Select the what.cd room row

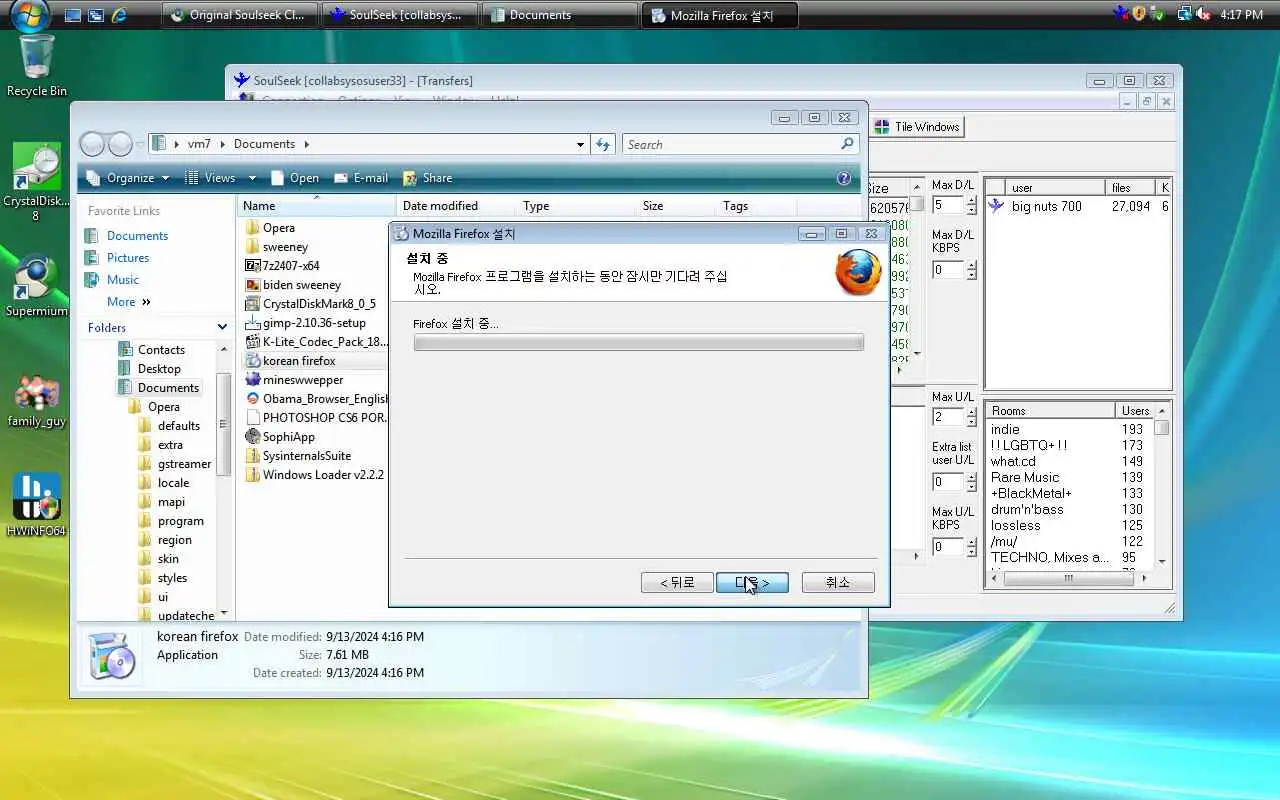[1068, 461]
